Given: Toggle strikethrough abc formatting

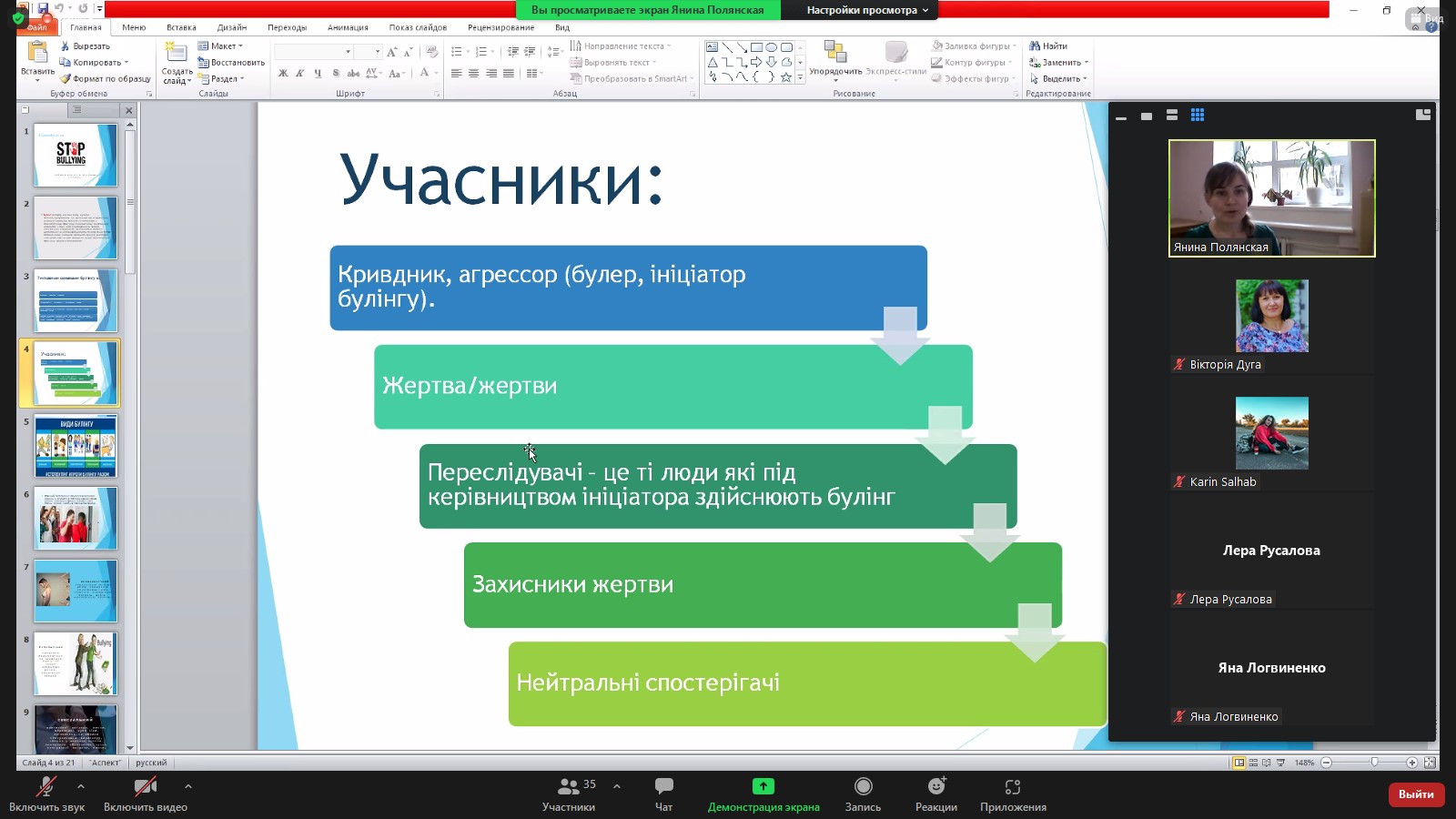Looking at the screenshot, I should coord(353,74).
